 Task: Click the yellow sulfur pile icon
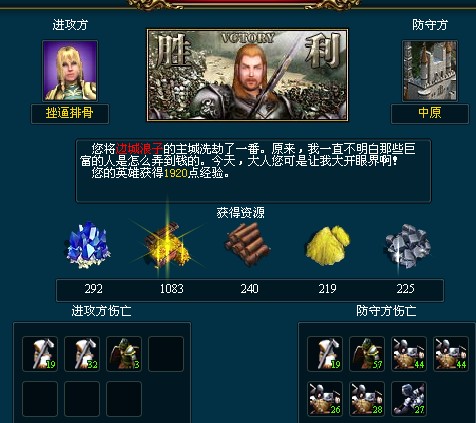coord(328,246)
